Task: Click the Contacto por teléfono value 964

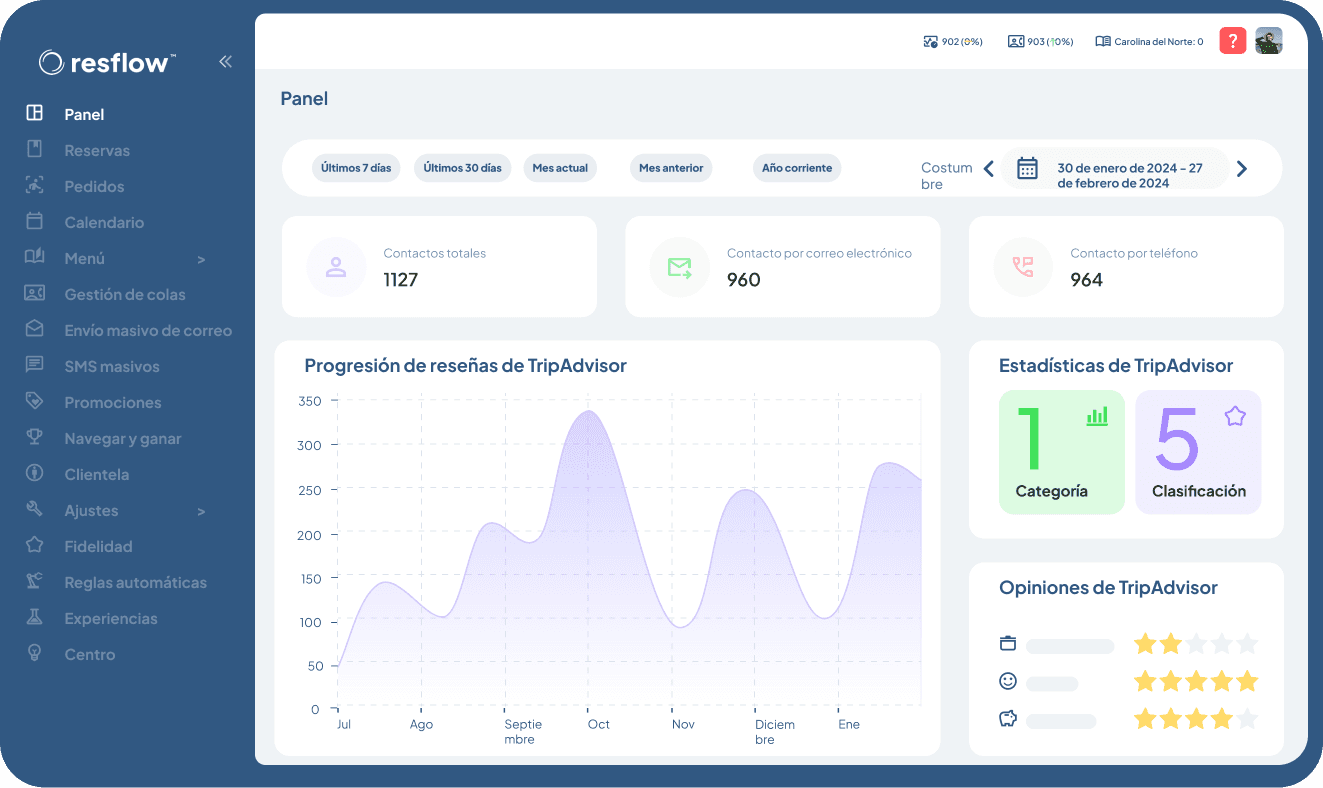Action: pos(1086,280)
